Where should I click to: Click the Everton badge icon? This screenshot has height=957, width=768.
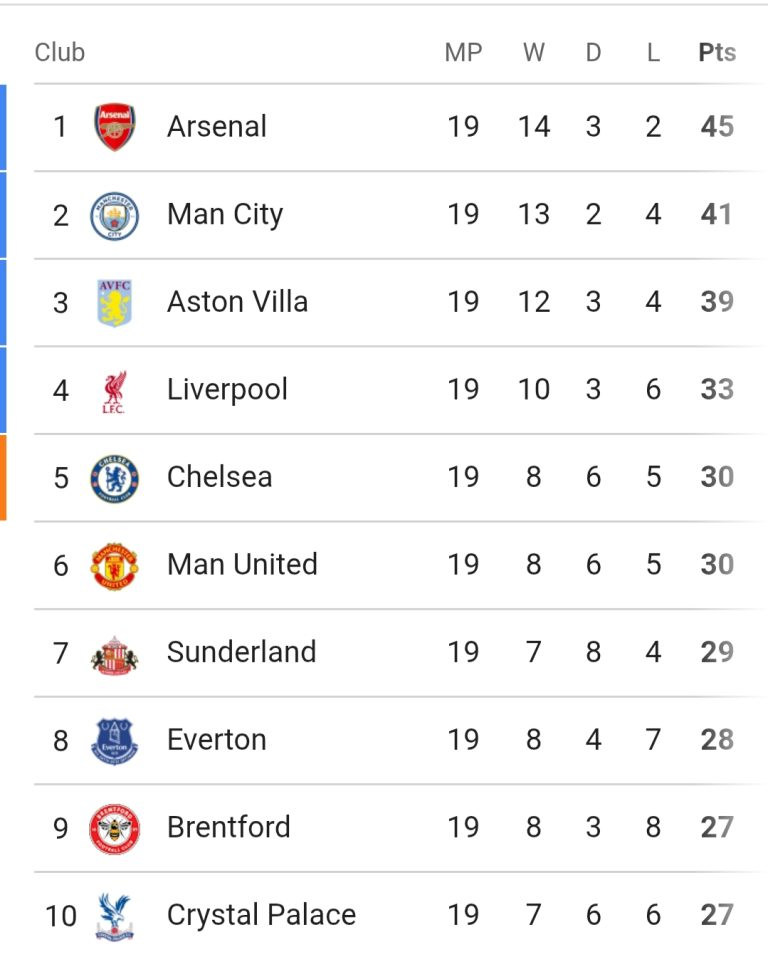(114, 740)
